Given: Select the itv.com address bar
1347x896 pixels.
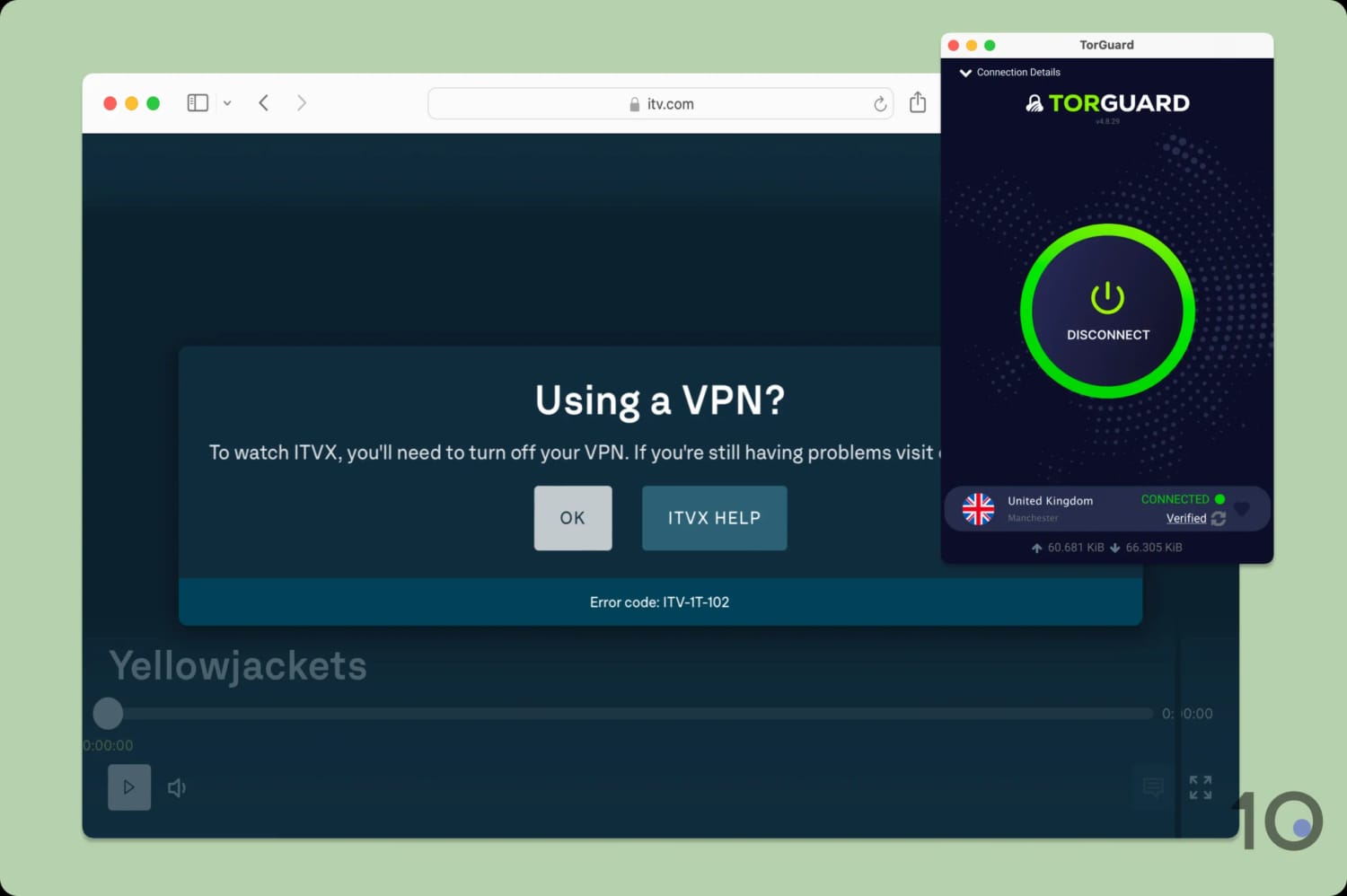Looking at the screenshot, I should 660,103.
